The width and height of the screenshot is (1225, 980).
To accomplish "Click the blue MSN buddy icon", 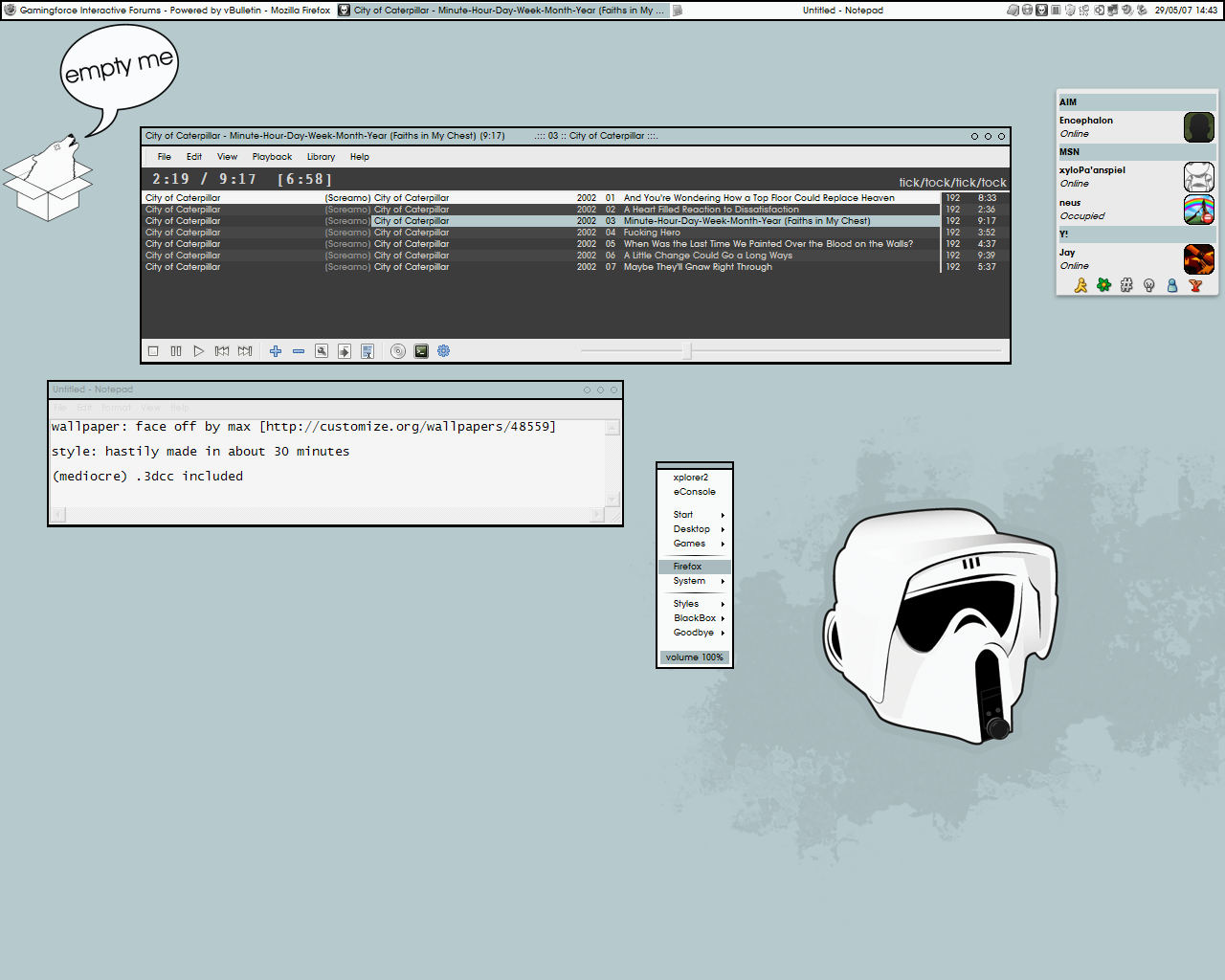I will (x=1172, y=285).
